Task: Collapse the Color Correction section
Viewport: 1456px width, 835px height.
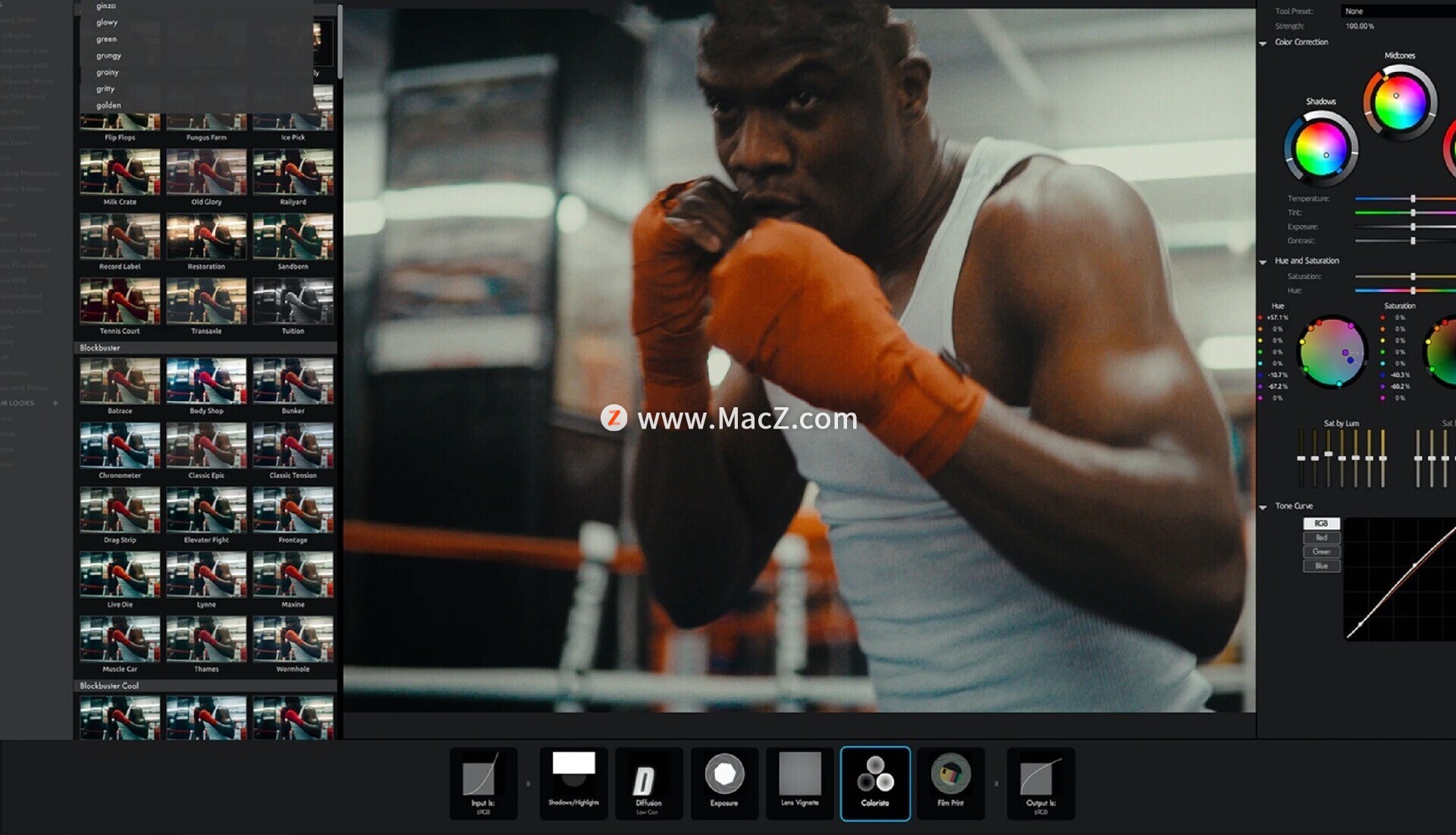Action: pos(1263,43)
